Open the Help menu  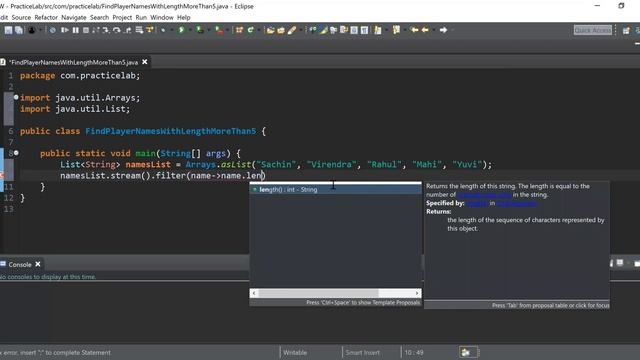183,18
